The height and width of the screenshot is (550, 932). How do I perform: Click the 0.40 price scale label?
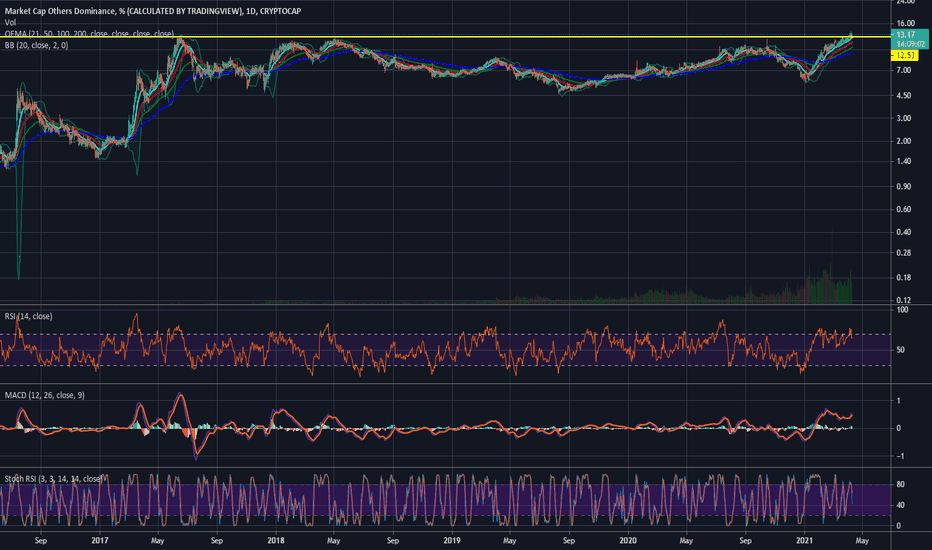[x=903, y=232]
